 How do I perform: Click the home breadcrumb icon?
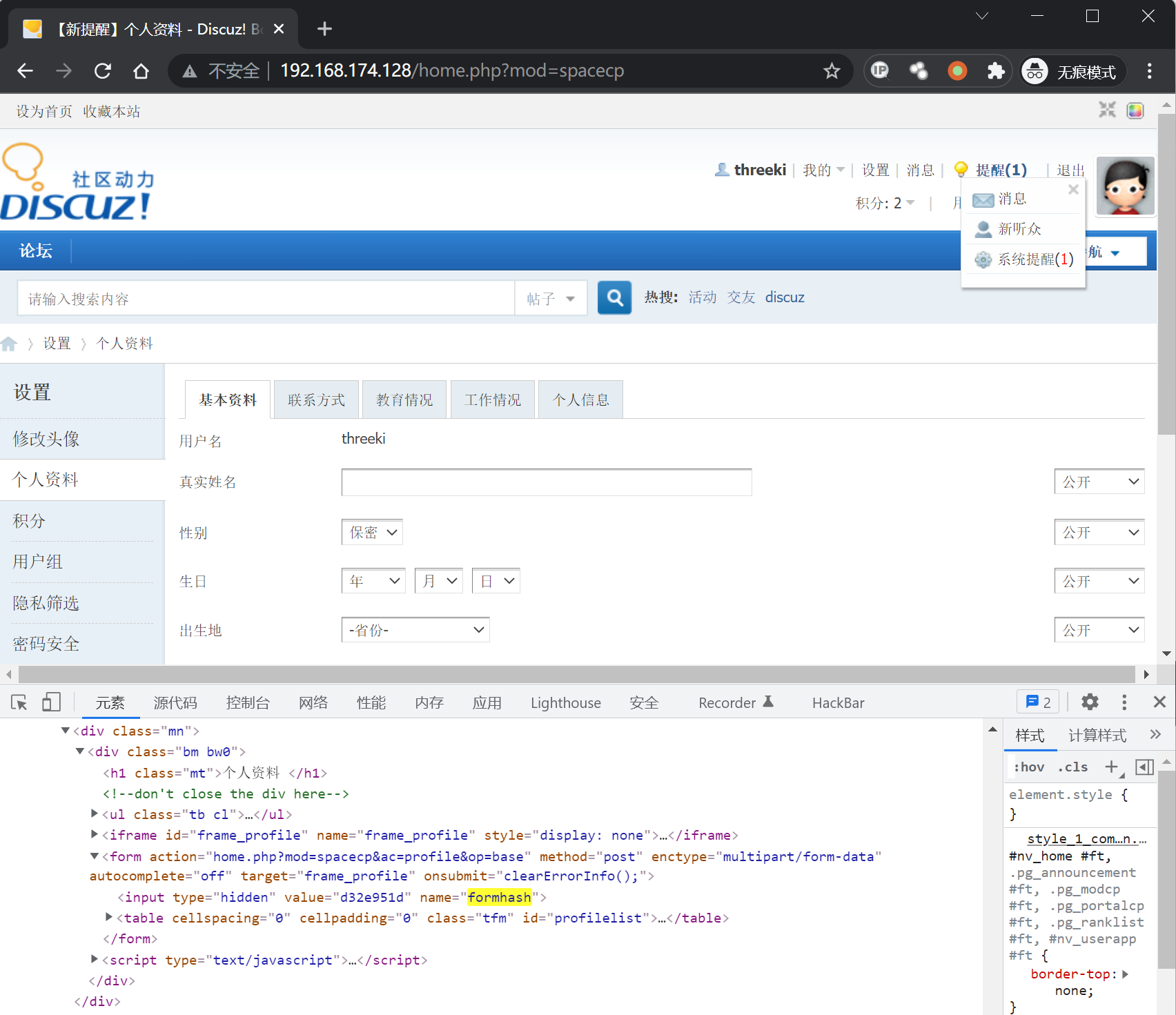[9, 344]
